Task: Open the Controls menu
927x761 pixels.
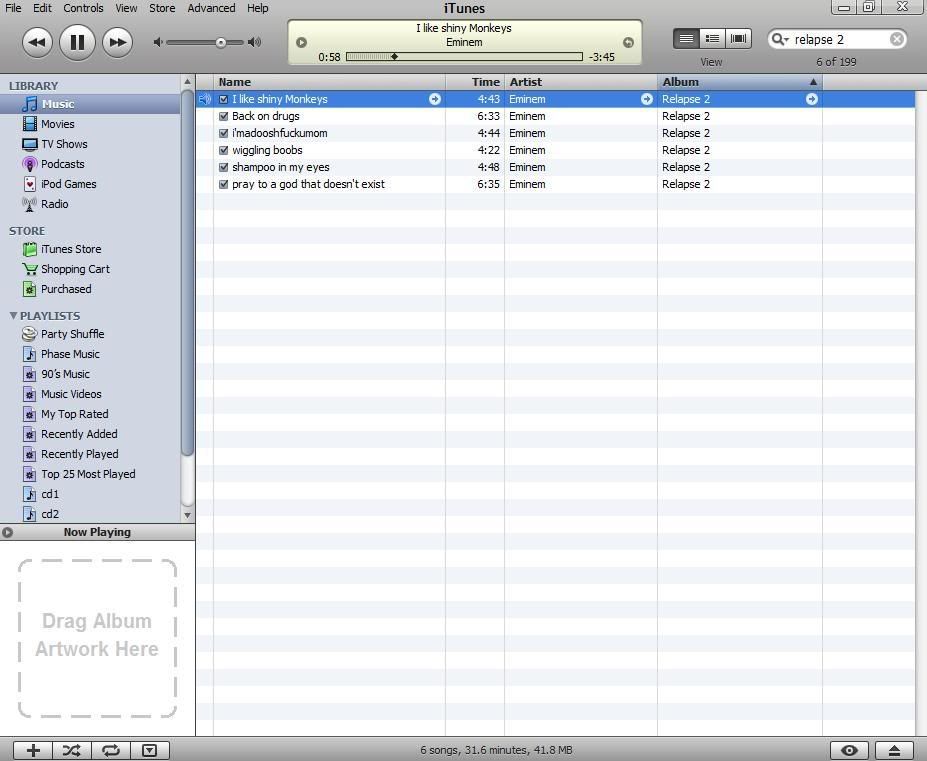Action: 83,8
